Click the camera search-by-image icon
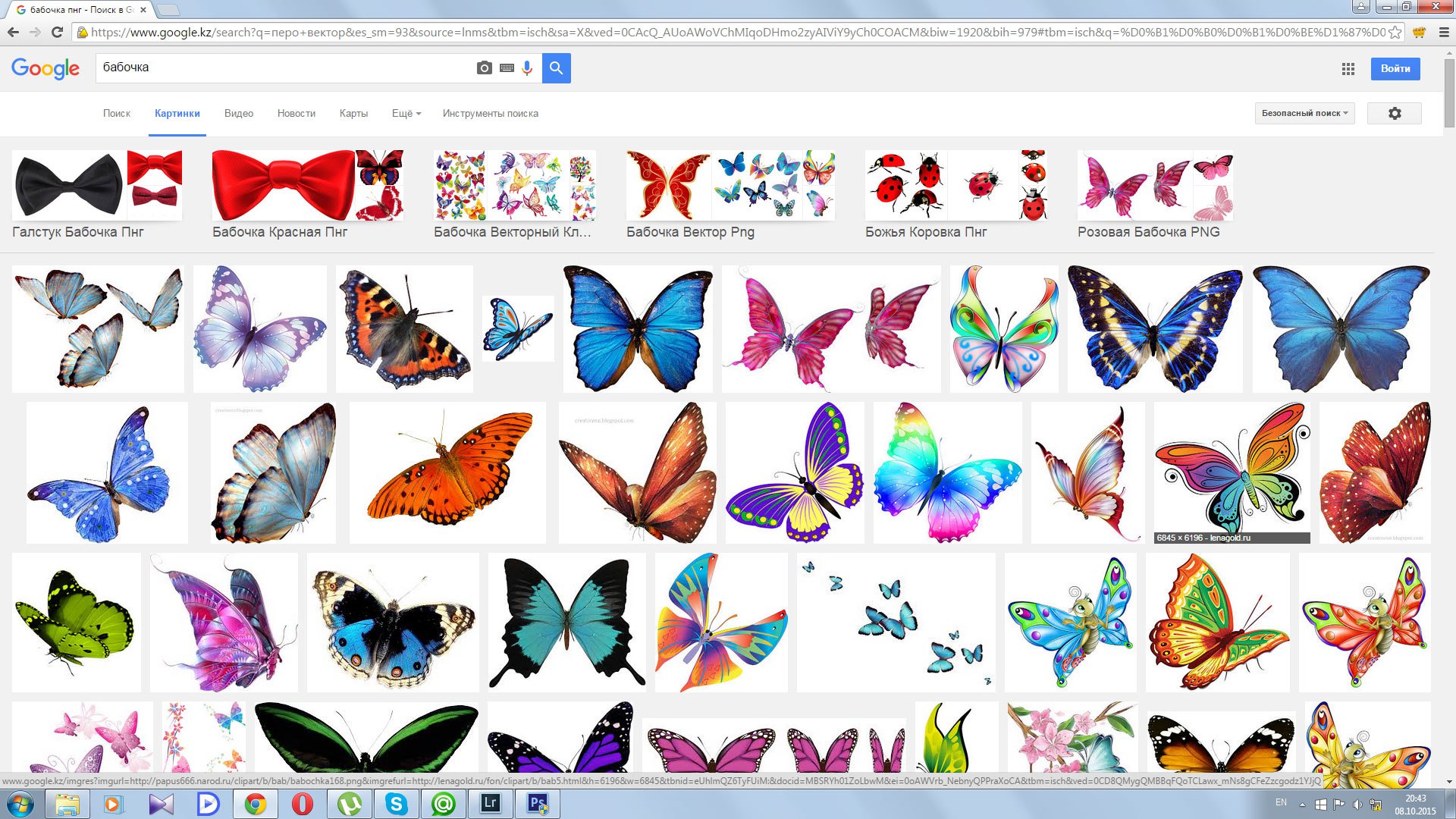1456x819 pixels. click(x=484, y=68)
